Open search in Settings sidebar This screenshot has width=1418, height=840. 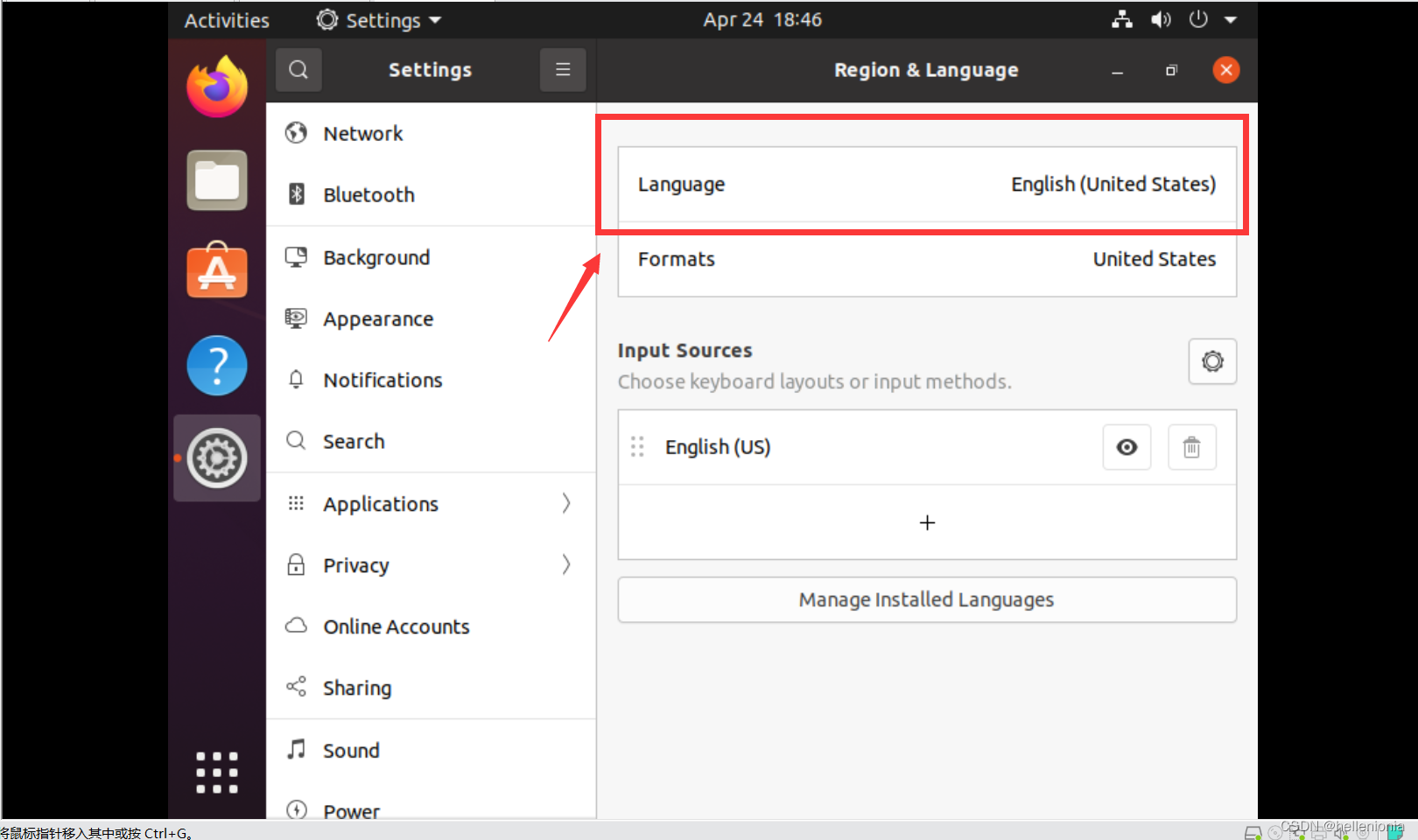click(298, 69)
